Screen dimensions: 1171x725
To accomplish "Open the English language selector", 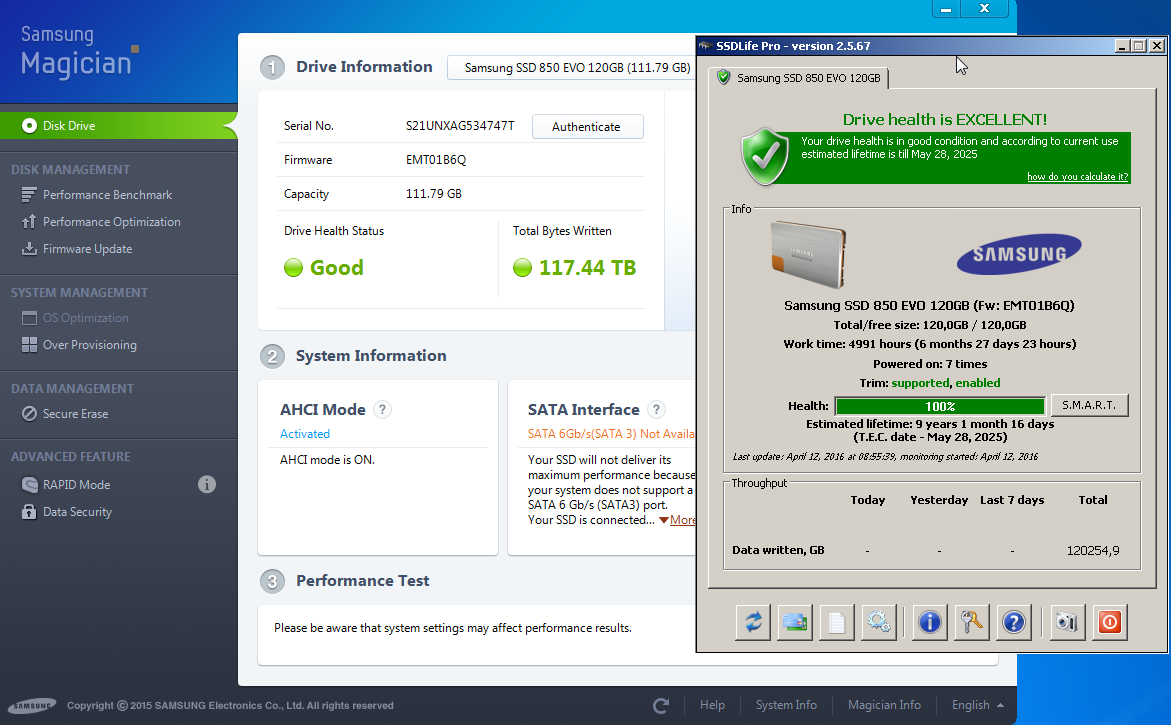I will tap(978, 706).
